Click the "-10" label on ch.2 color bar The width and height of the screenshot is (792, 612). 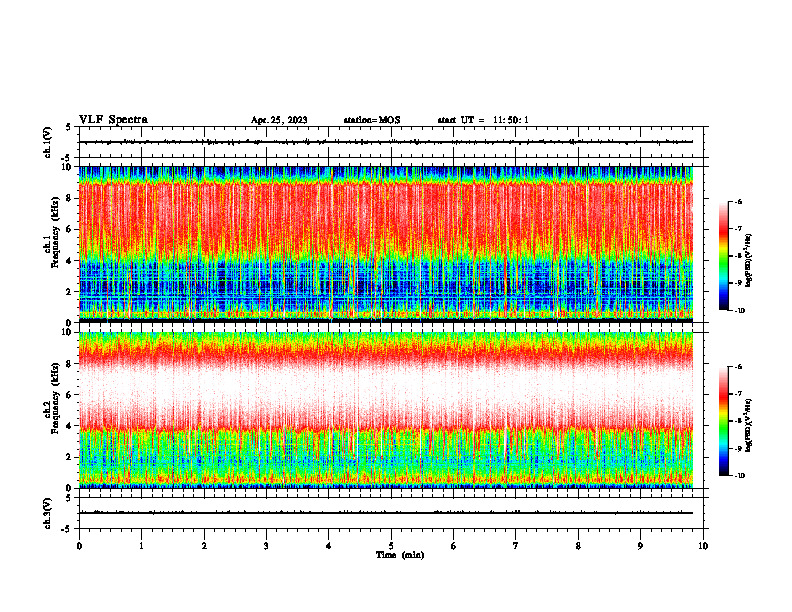click(x=739, y=476)
